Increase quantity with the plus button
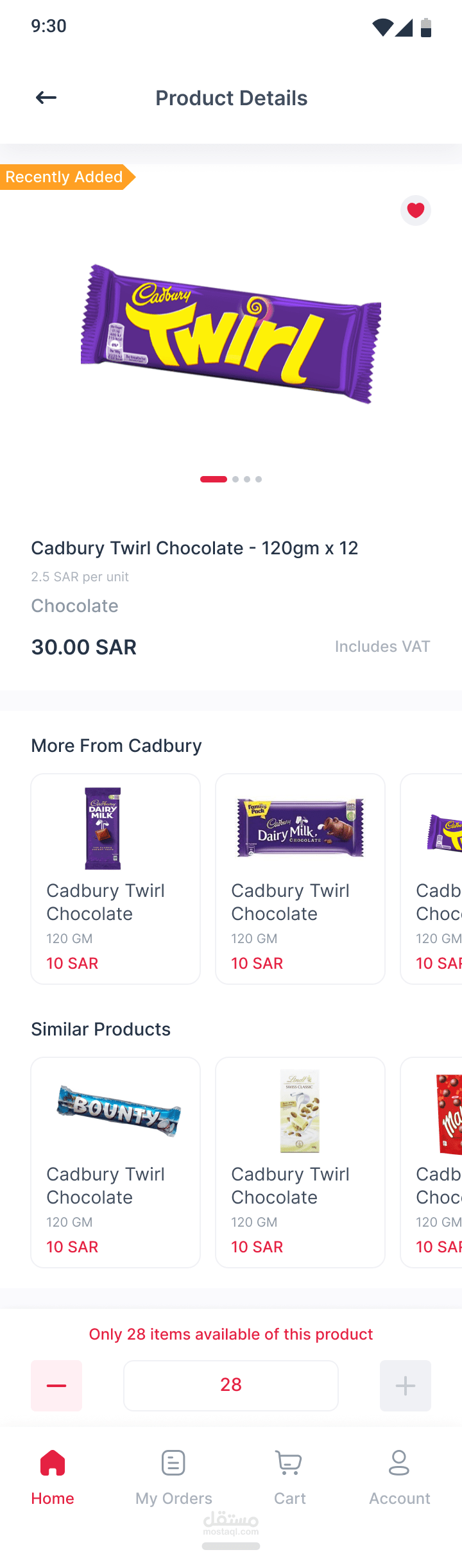Screen dimensions: 462x1568 tap(406, 1385)
